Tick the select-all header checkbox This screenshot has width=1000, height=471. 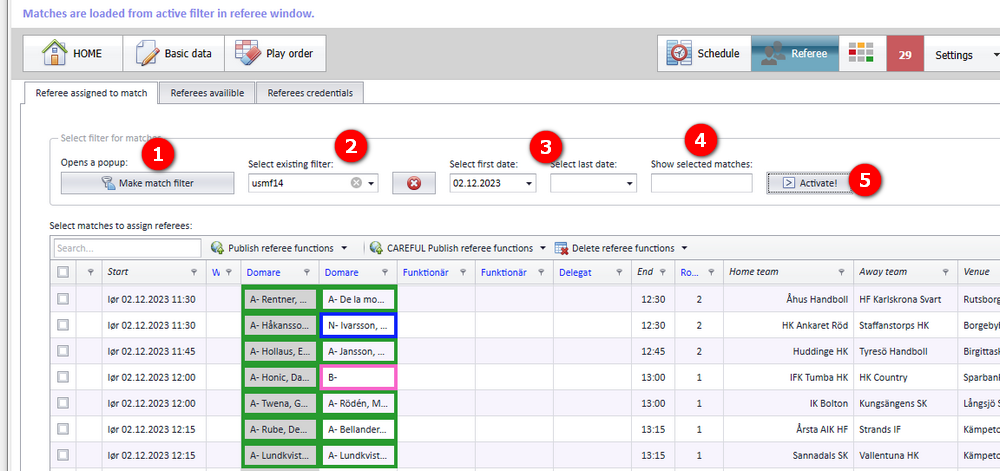click(62, 272)
